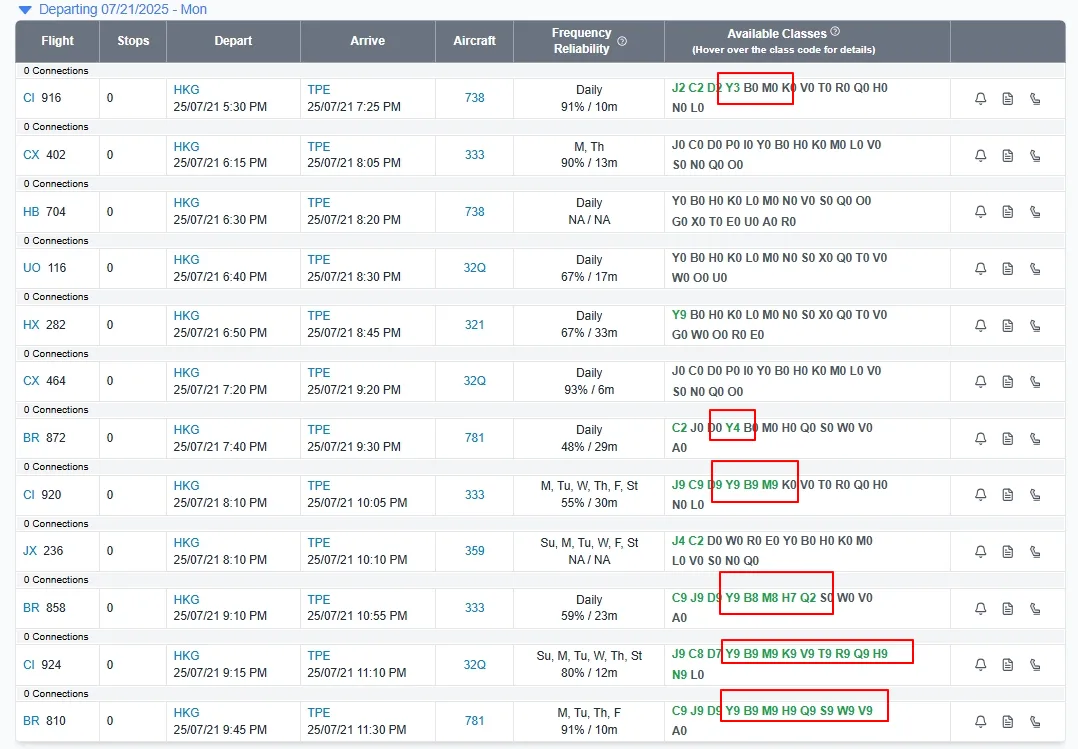1078x749 pixels.
Task: Click the Stops column header
Action: click(x=133, y=41)
